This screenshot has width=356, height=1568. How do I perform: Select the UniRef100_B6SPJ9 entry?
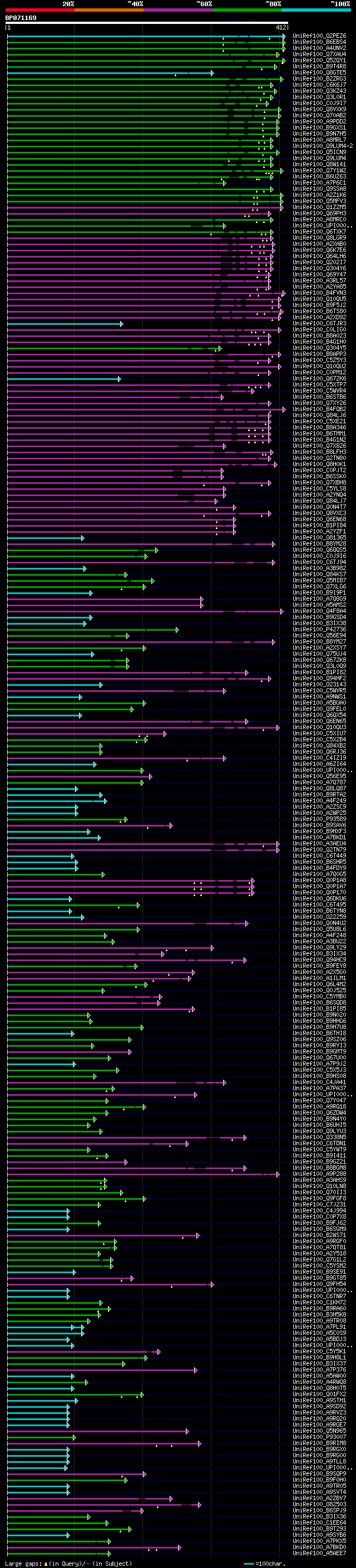click(x=319, y=1510)
